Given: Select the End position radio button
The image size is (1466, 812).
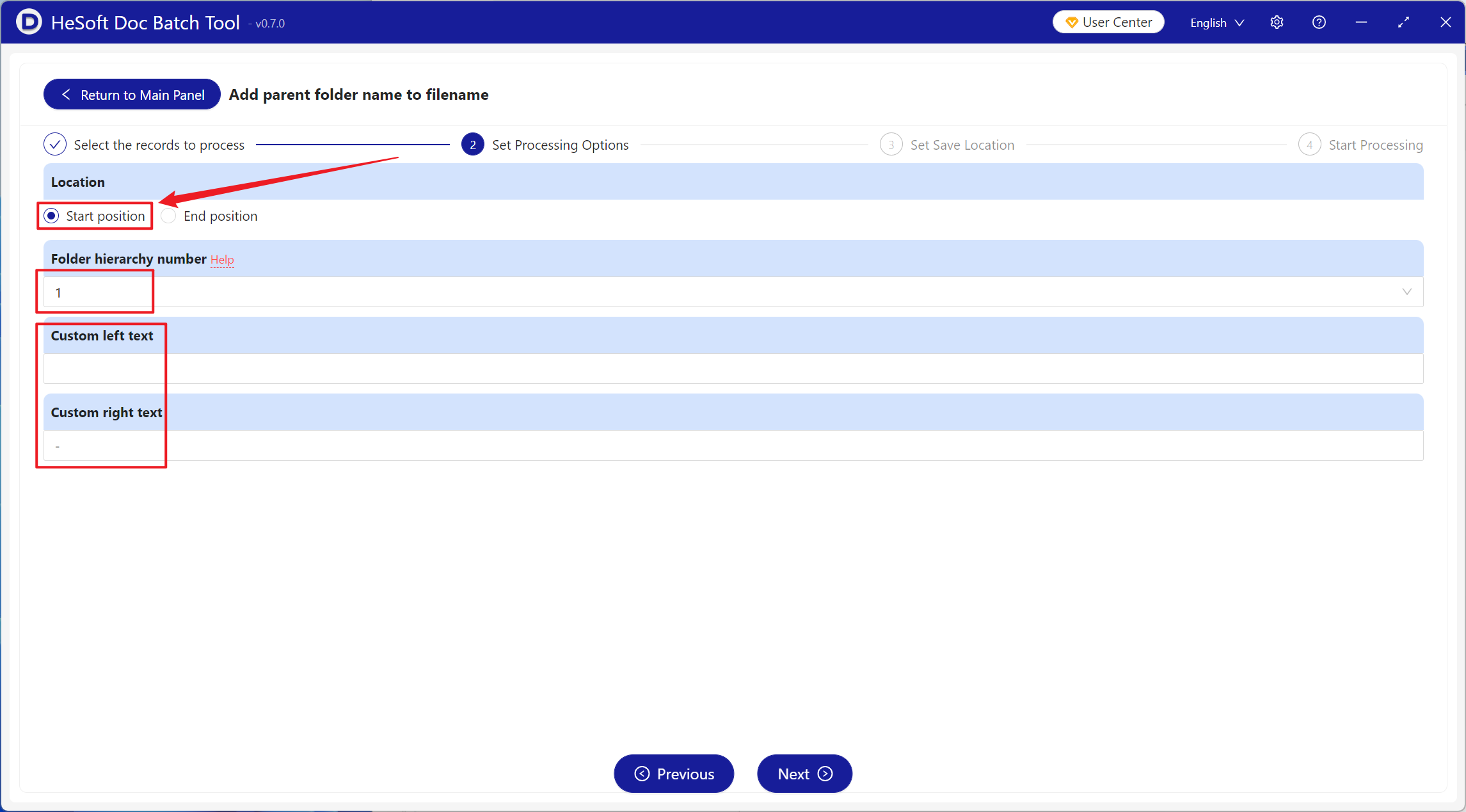Looking at the screenshot, I should click(x=169, y=216).
